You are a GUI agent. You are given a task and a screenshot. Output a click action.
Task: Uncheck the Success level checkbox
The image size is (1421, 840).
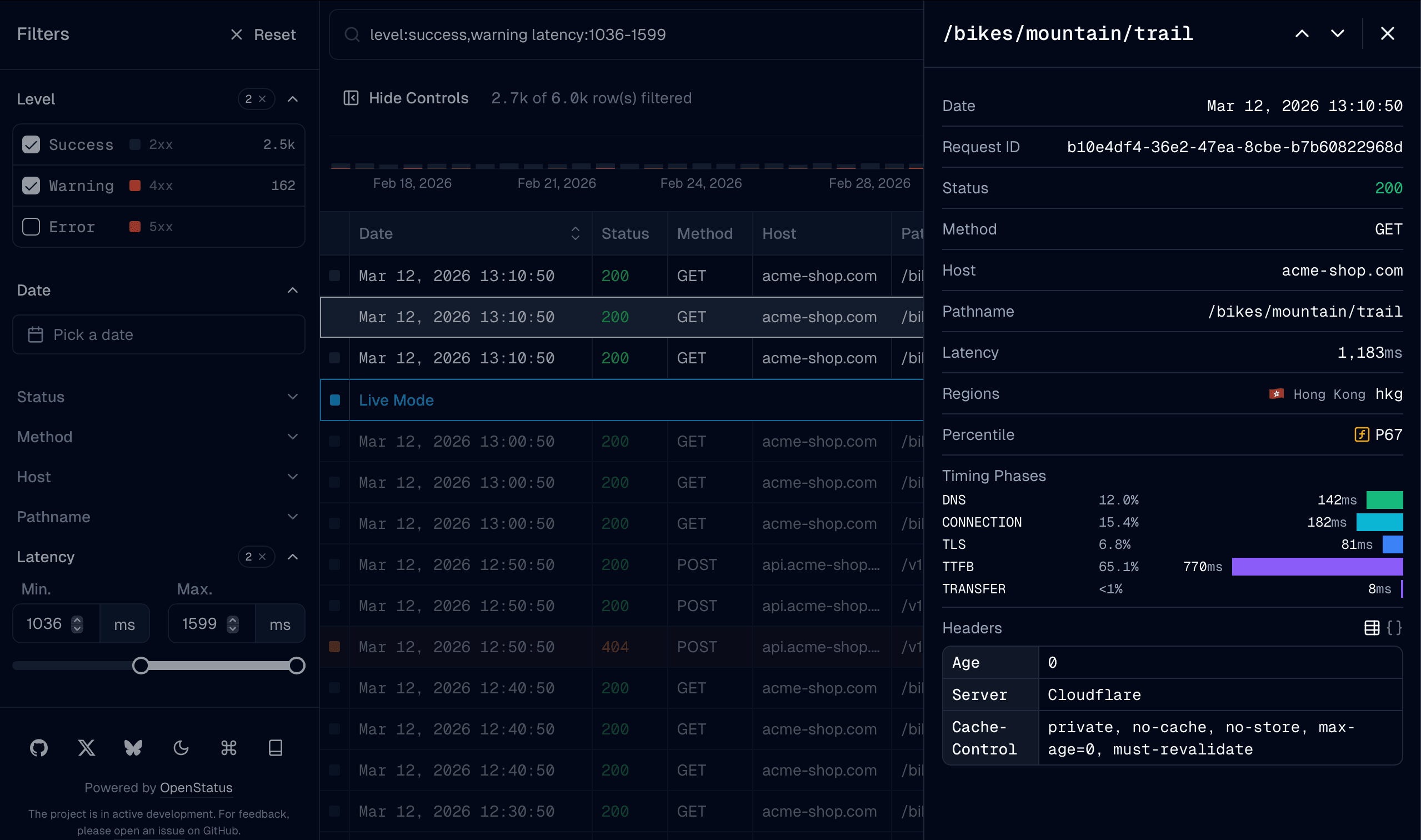click(31, 144)
